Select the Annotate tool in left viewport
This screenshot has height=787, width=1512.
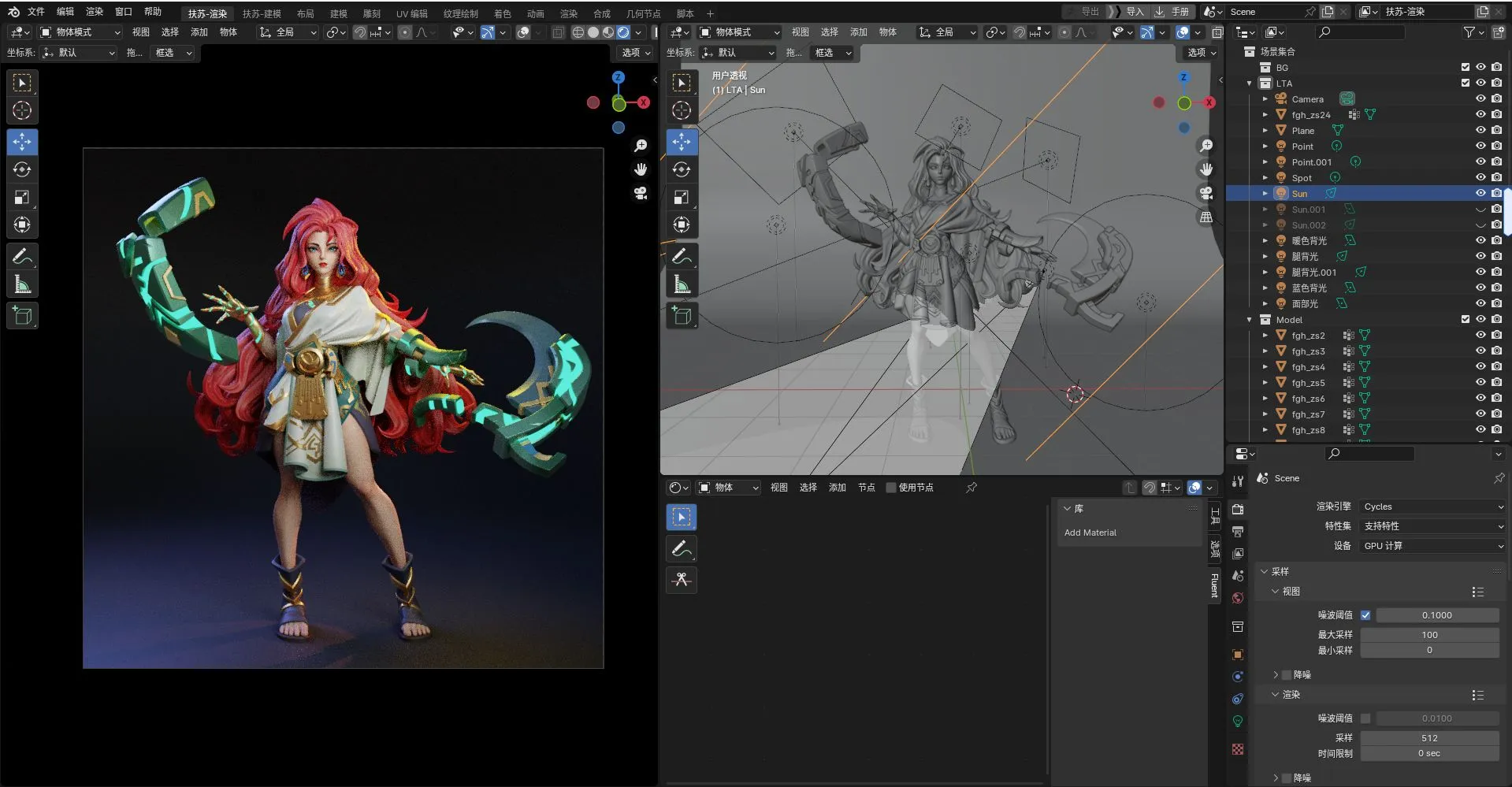click(22, 257)
